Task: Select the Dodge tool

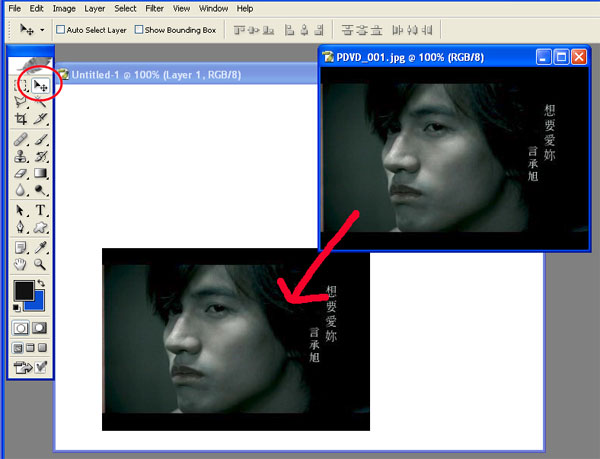Action: click(x=41, y=190)
